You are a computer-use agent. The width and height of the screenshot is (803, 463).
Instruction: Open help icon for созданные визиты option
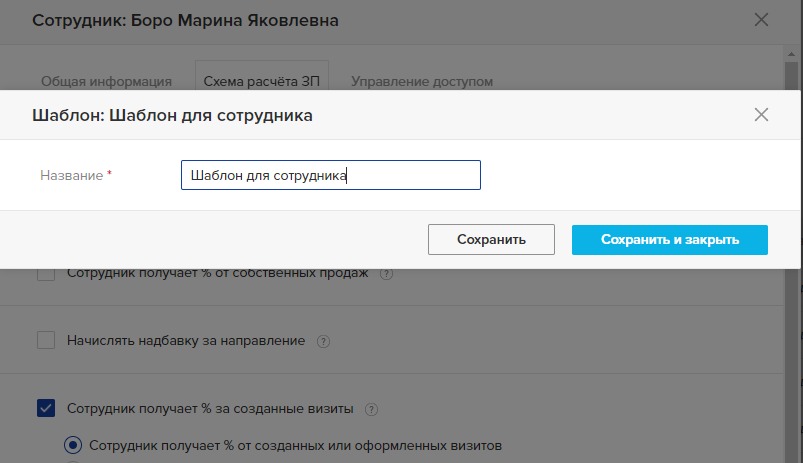(x=371, y=409)
